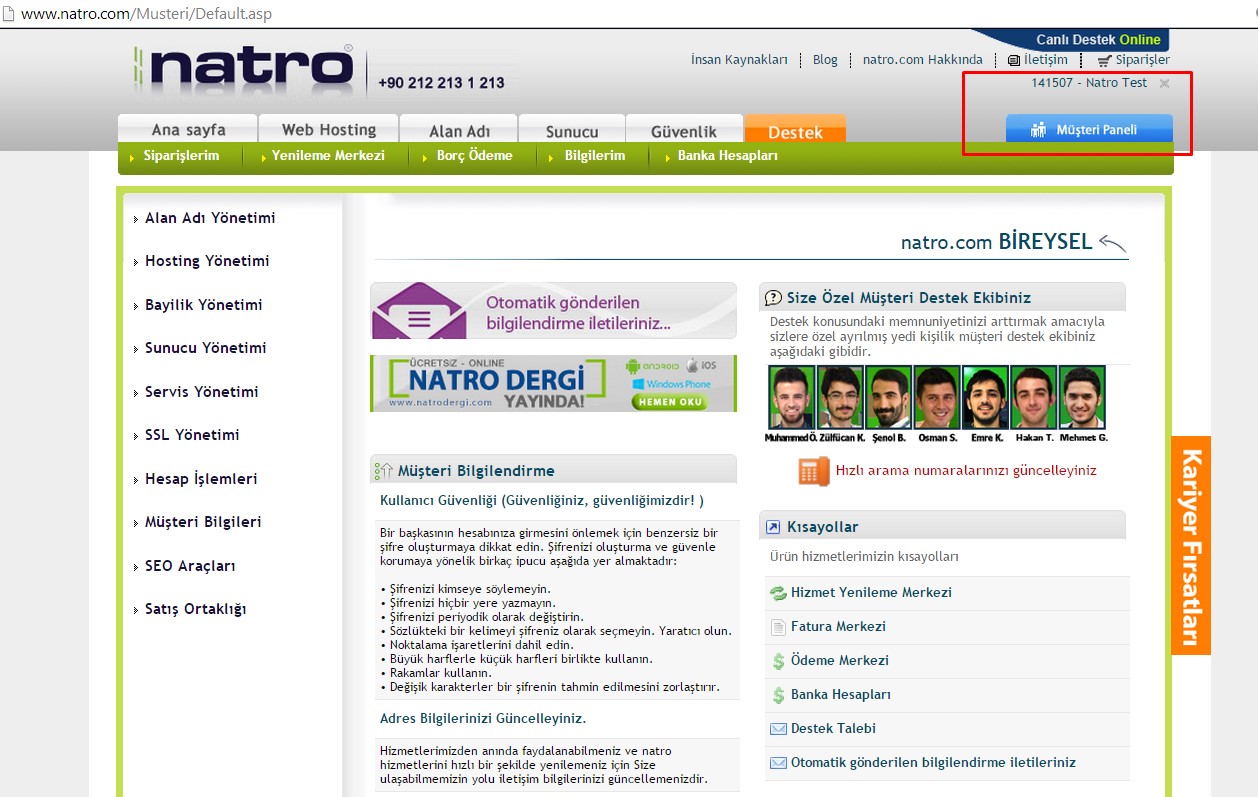Image resolution: width=1258 pixels, height=797 pixels.
Task: Open the Natro Dergi banner
Action: (x=553, y=384)
